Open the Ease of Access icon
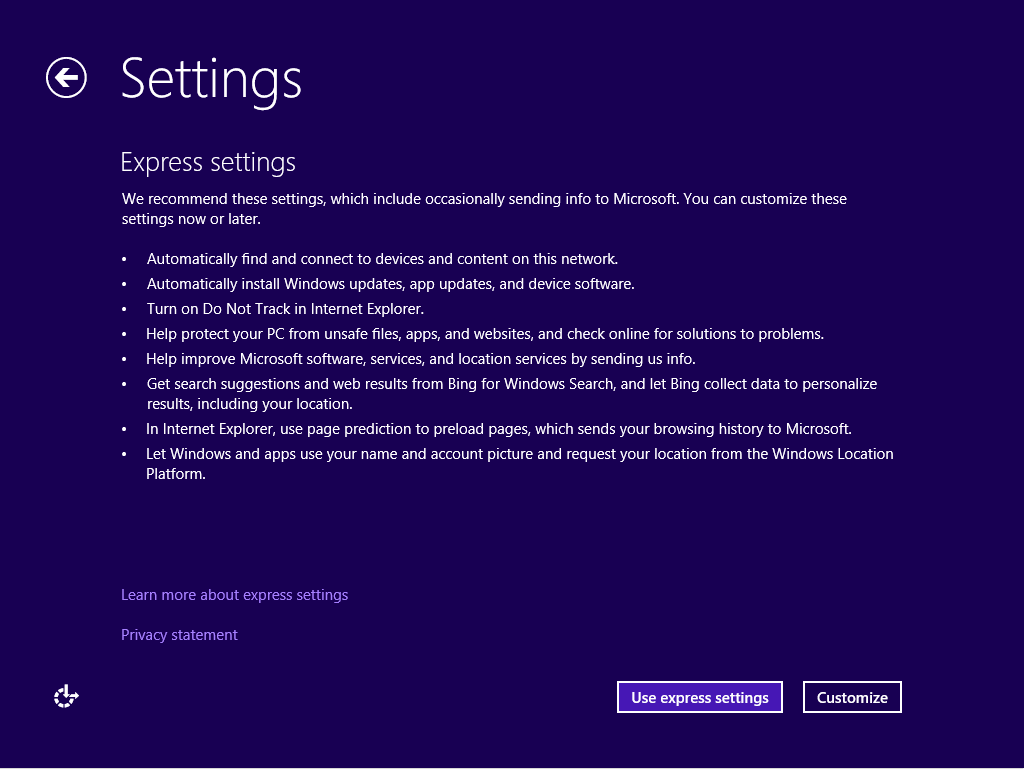The image size is (1024, 769). point(66,697)
